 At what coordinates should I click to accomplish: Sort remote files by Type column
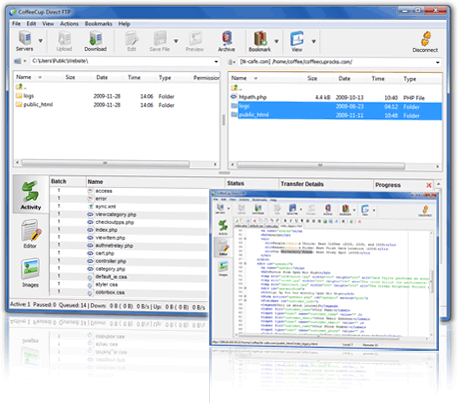[410, 79]
